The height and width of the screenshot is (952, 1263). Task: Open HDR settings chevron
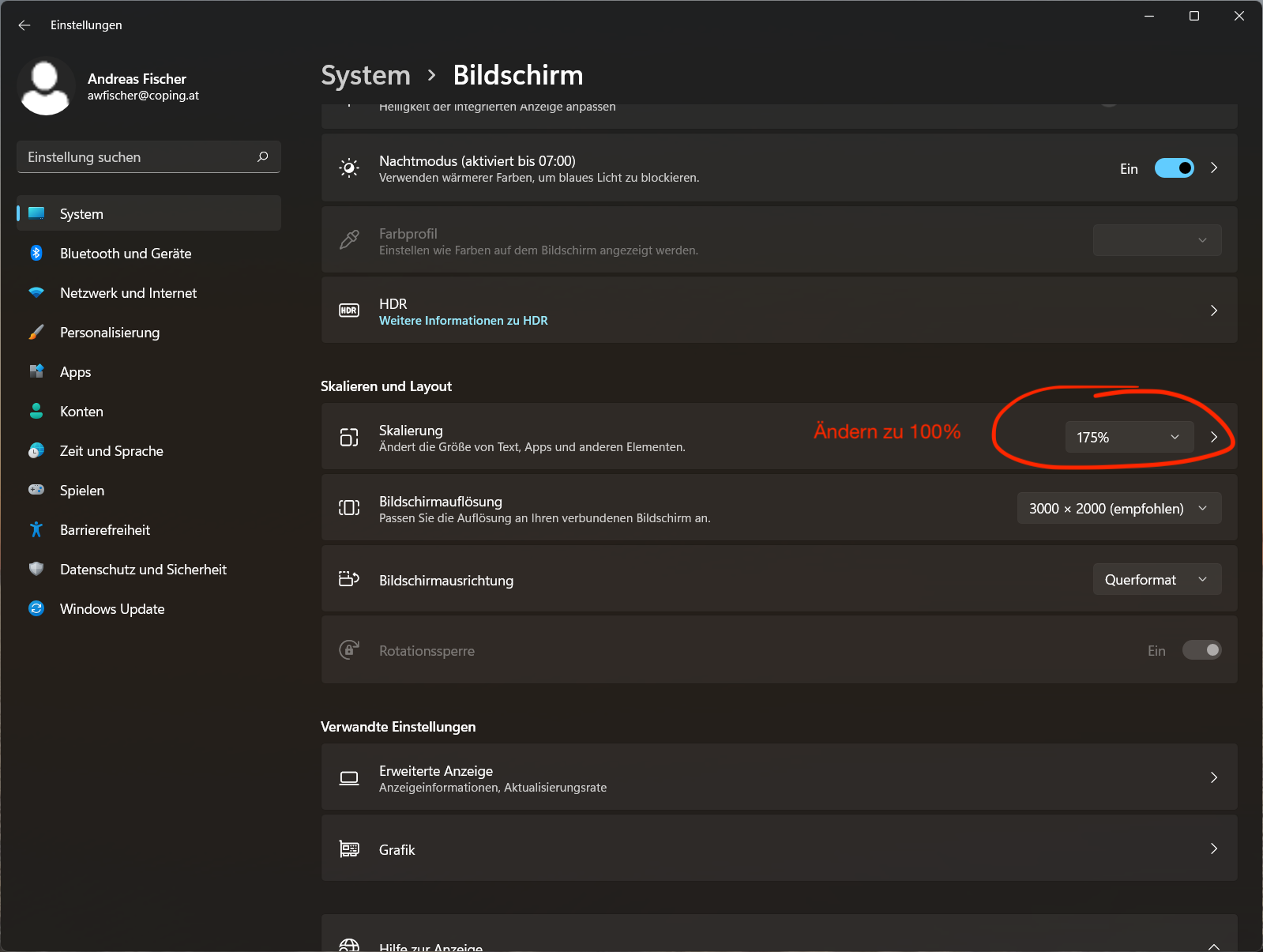(1214, 310)
